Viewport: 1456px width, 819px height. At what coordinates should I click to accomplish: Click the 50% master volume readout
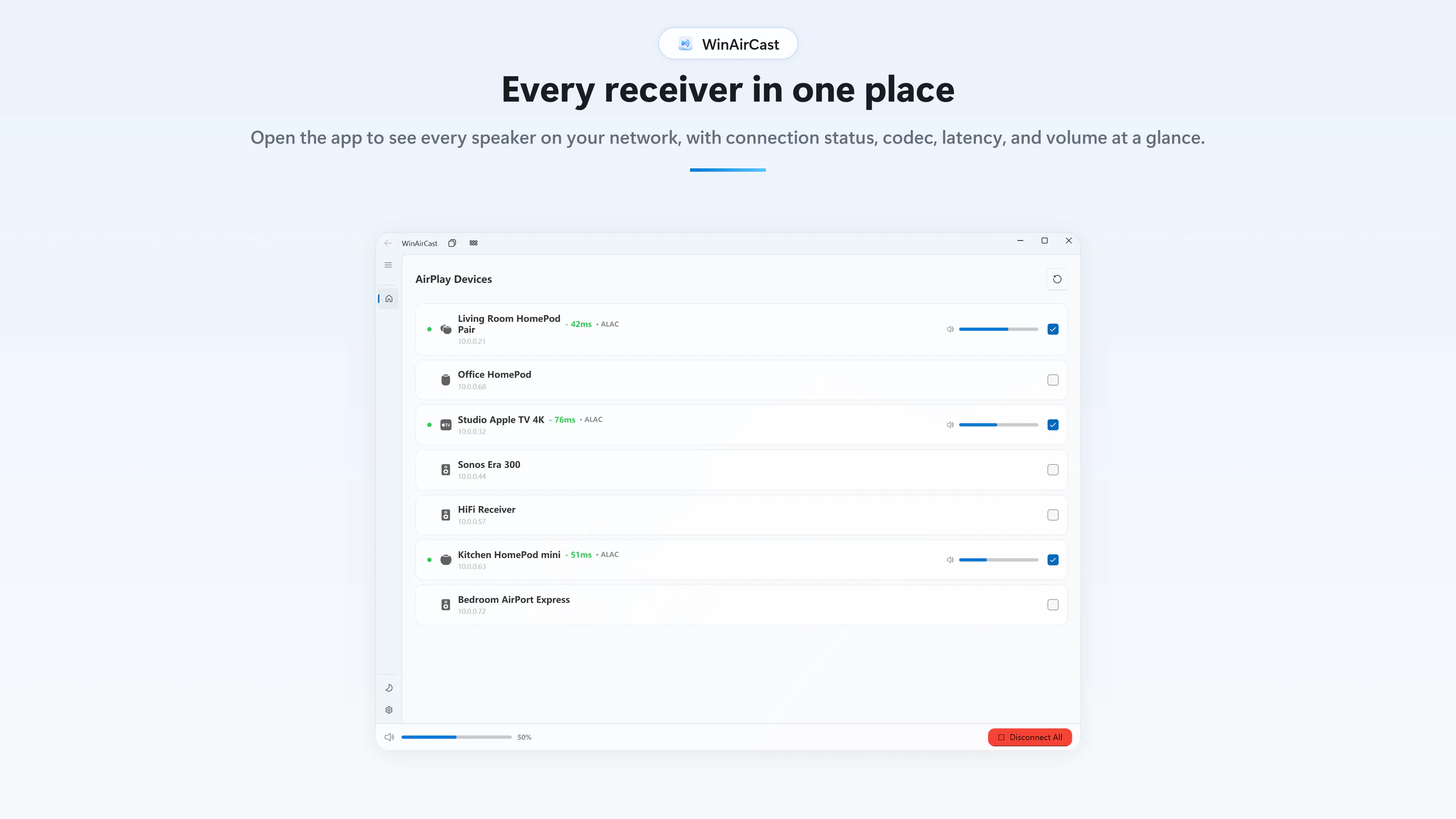coord(524,737)
